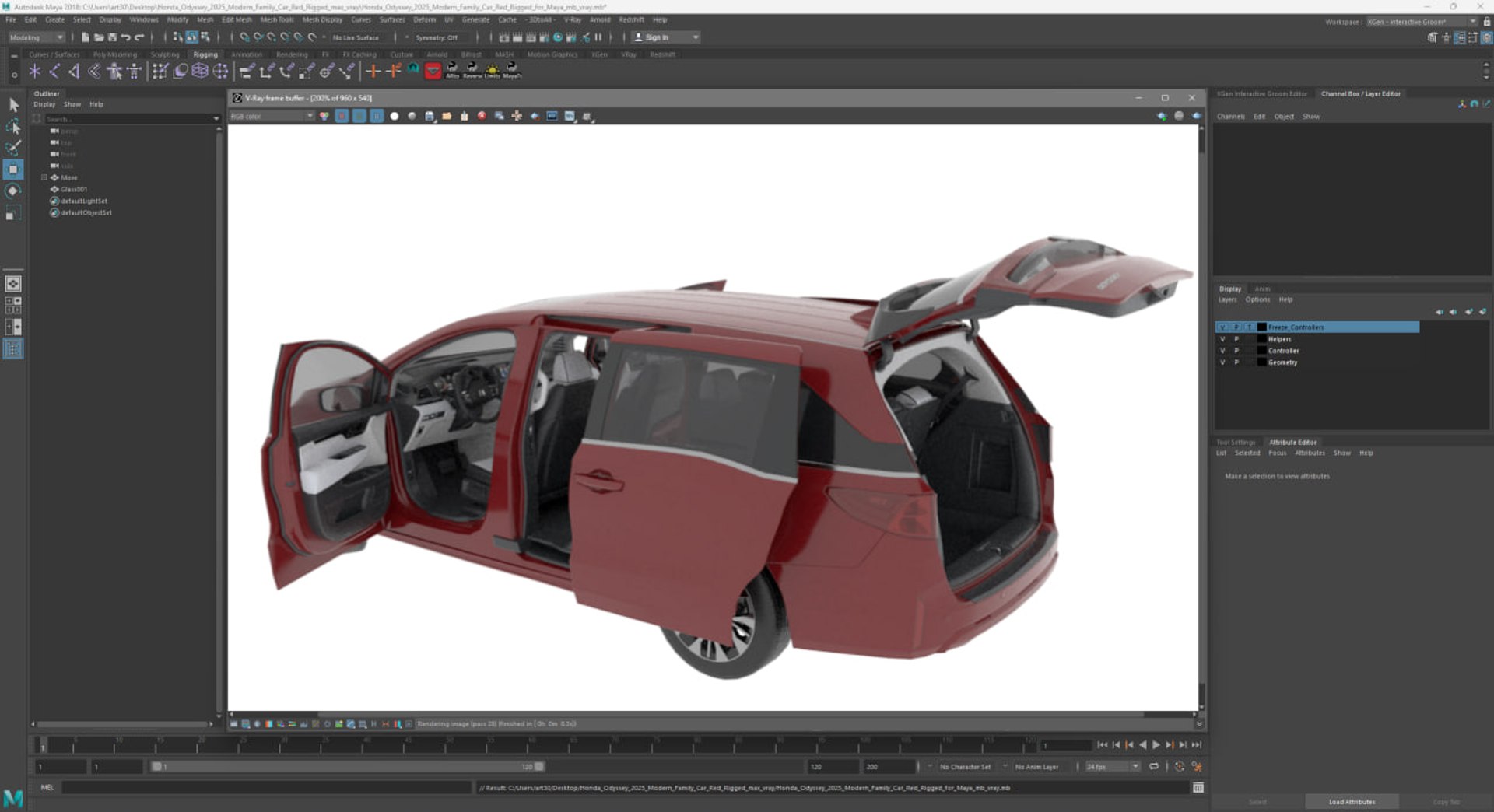Toggle visibility V of Controller layer
1494x812 pixels.
(1222, 351)
